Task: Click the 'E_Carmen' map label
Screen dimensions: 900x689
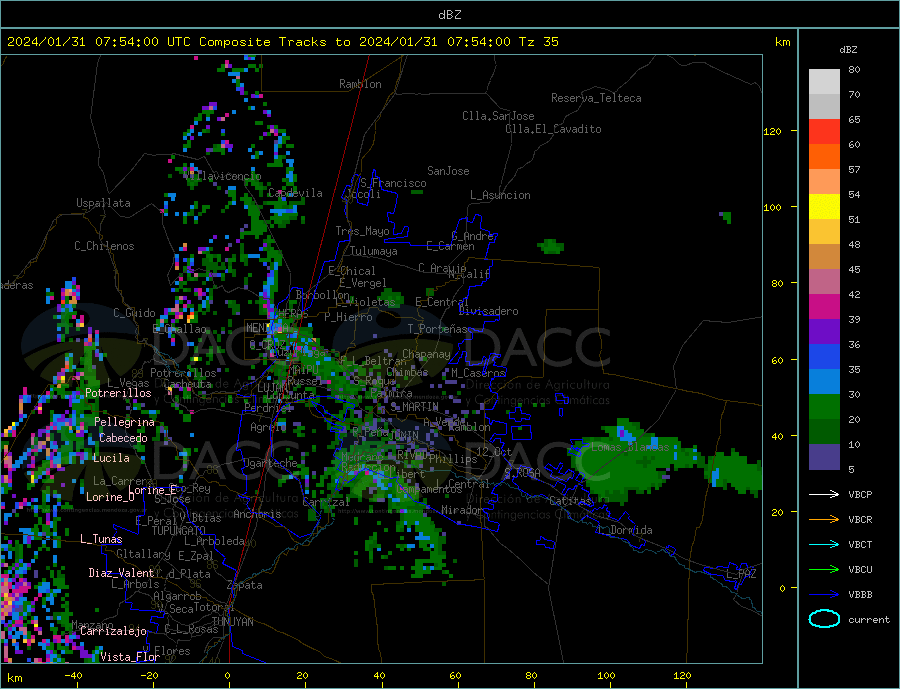Action: (451, 246)
